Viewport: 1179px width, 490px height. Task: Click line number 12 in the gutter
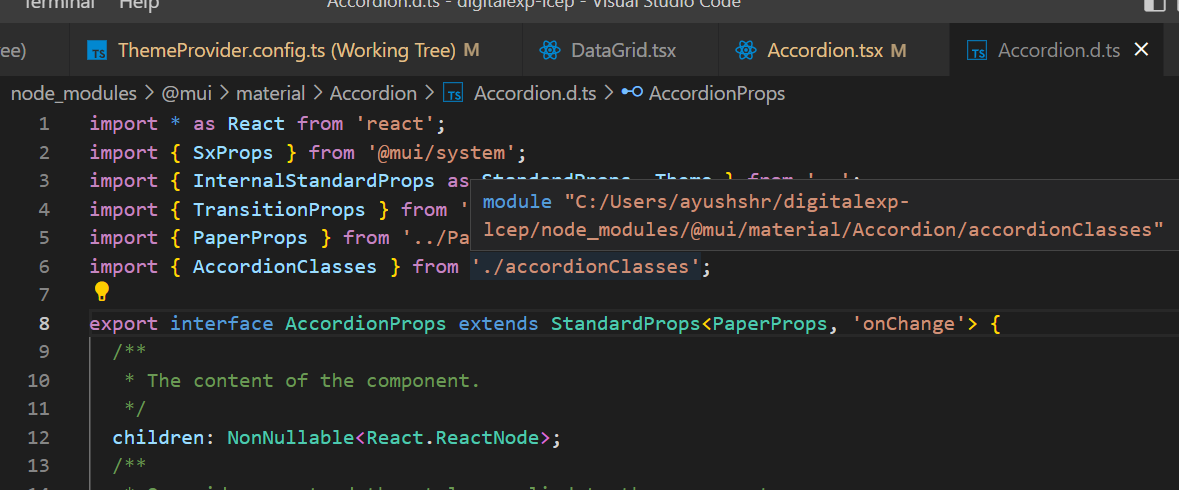[38, 438]
